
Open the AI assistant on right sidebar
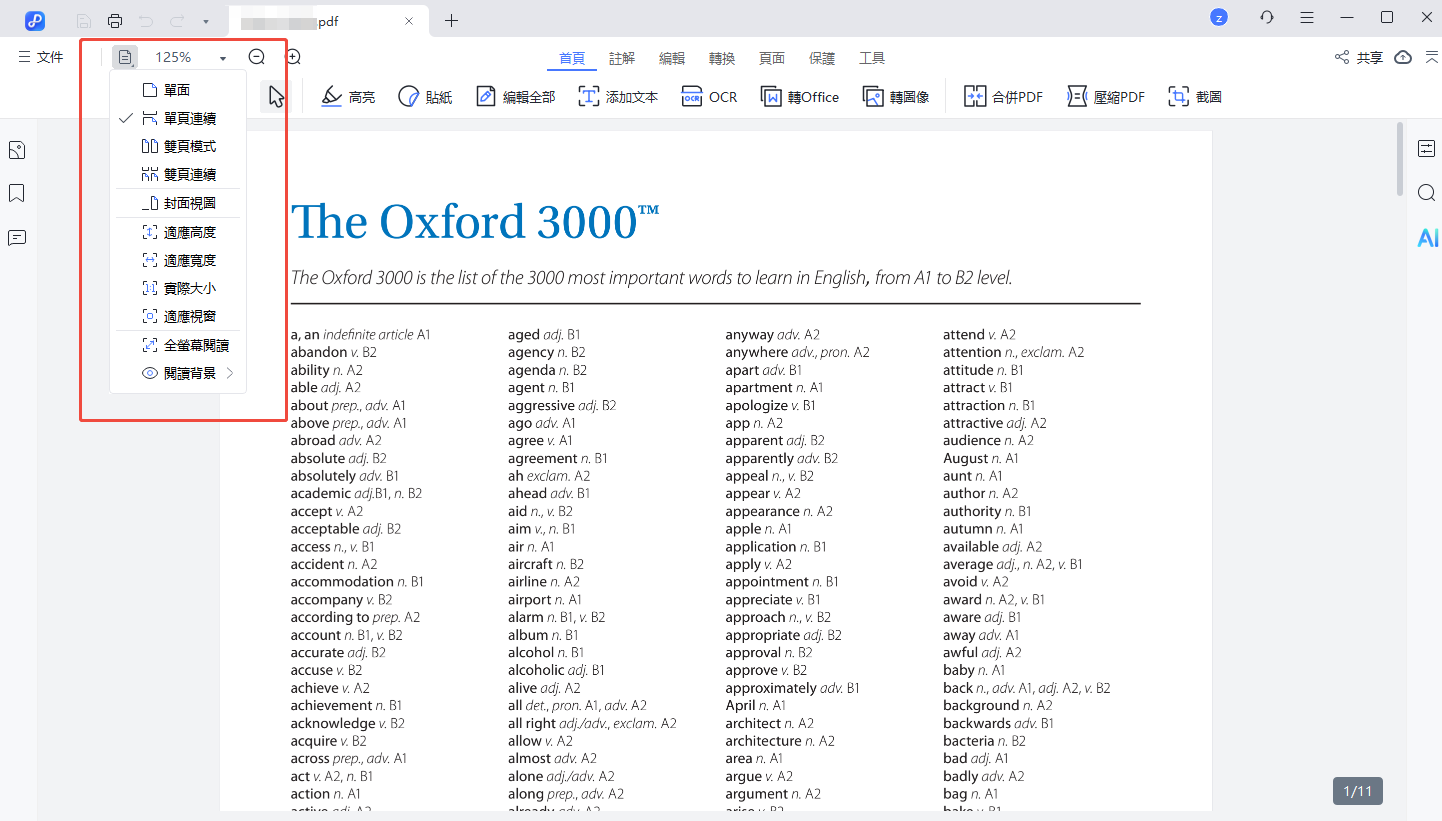tap(1427, 238)
